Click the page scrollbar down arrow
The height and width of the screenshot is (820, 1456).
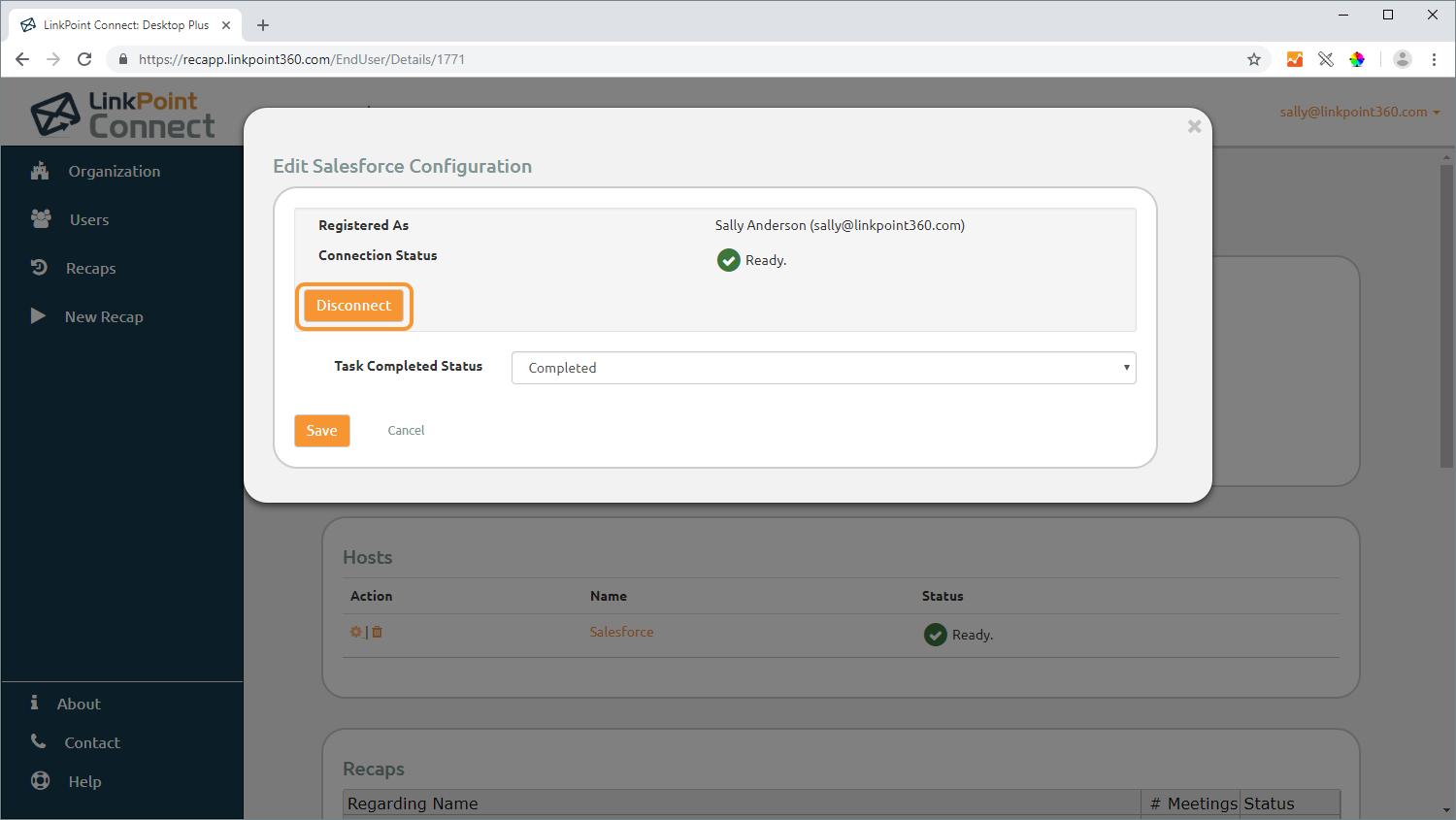tap(1447, 810)
